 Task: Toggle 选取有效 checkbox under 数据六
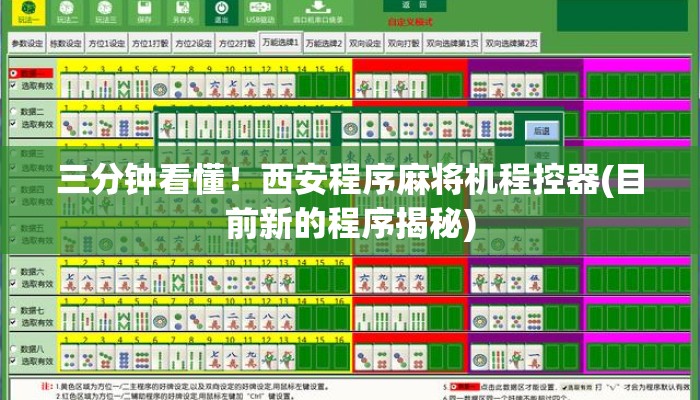pyautogui.click(x=14, y=283)
